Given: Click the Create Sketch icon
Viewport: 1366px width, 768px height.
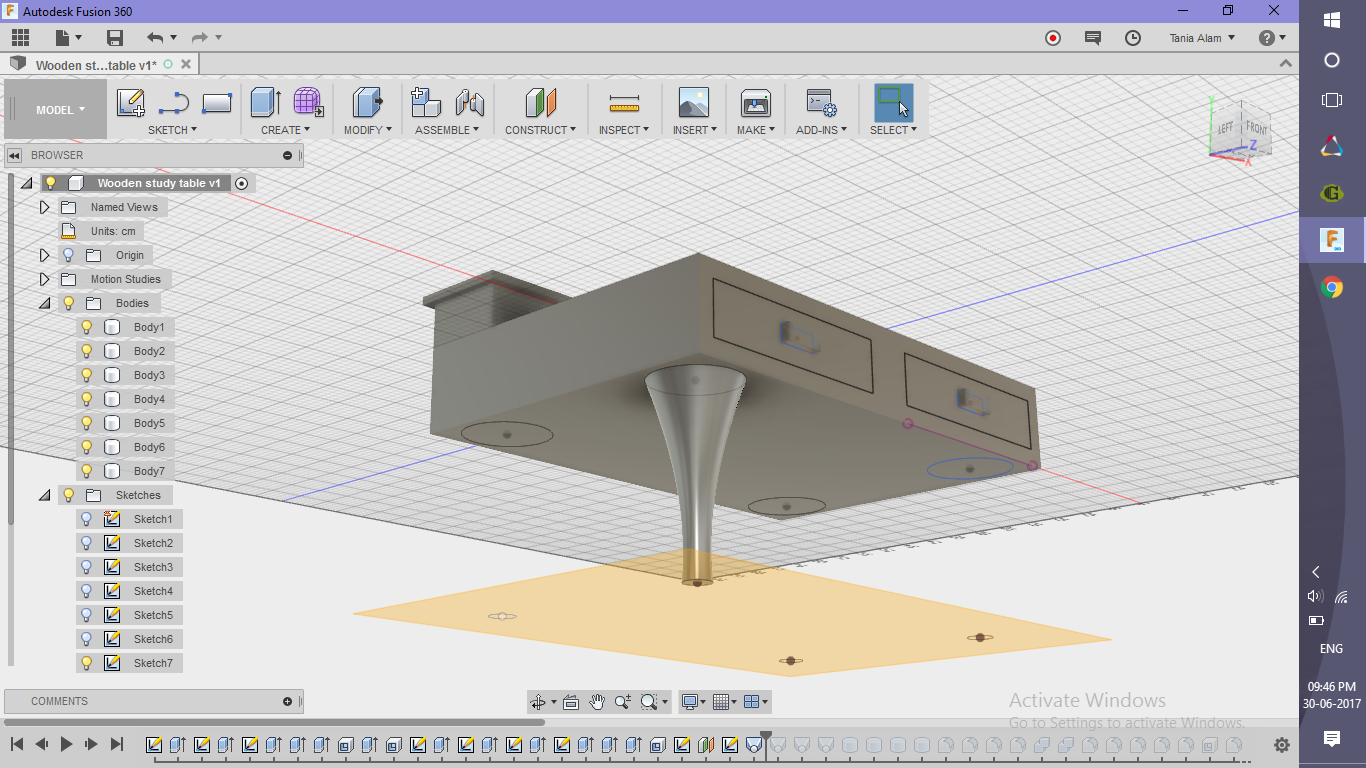Looking at the screenshot, I should click(130, 103).
